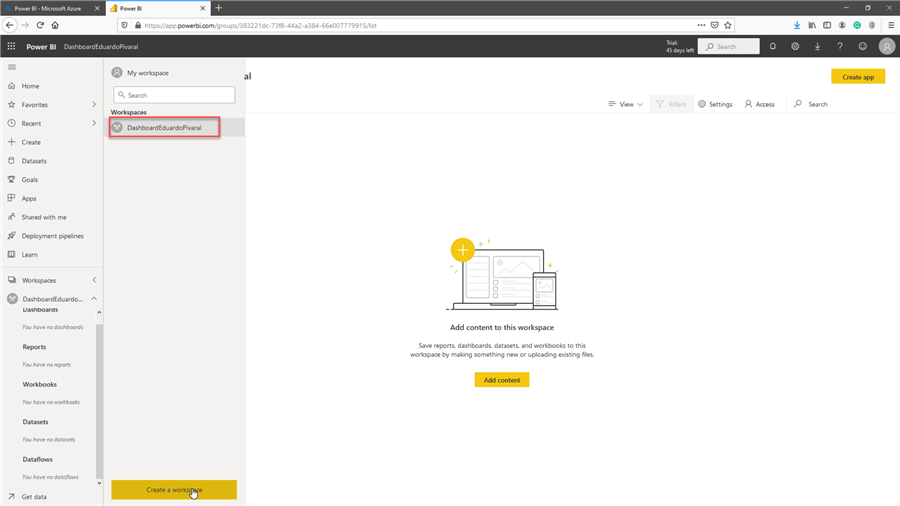Go back with browser back arrow
The height and width of the screenshot is (506, 900).
click(10, 25)
